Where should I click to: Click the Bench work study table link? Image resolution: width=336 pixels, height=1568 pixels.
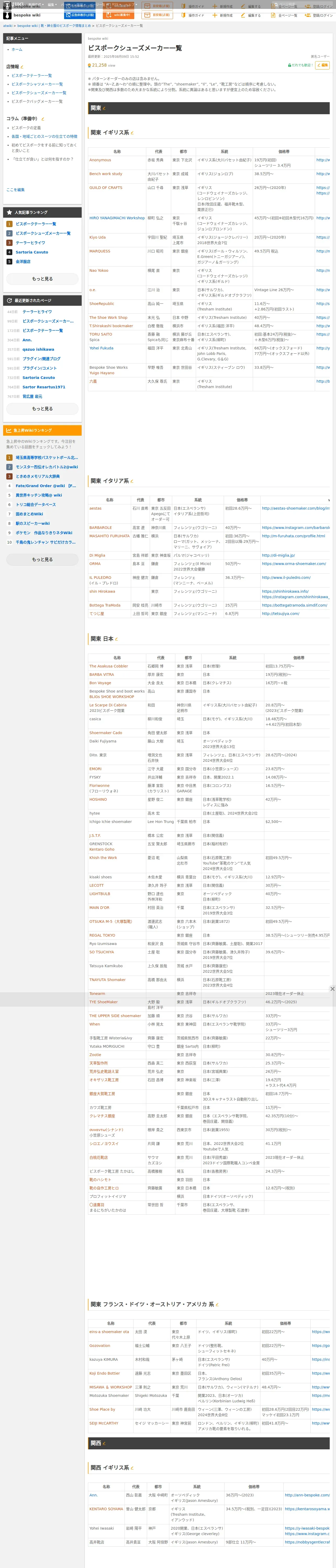105,174
